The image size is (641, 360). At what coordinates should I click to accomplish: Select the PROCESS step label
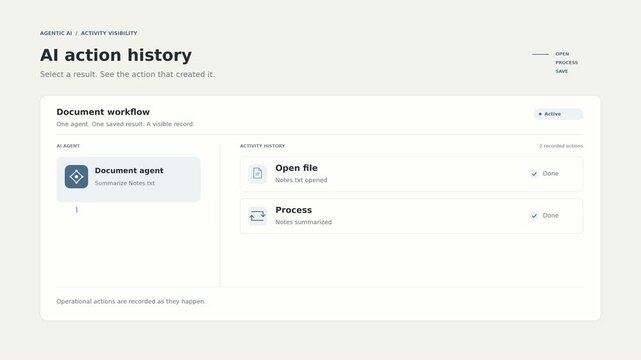[x=567, y=63]
